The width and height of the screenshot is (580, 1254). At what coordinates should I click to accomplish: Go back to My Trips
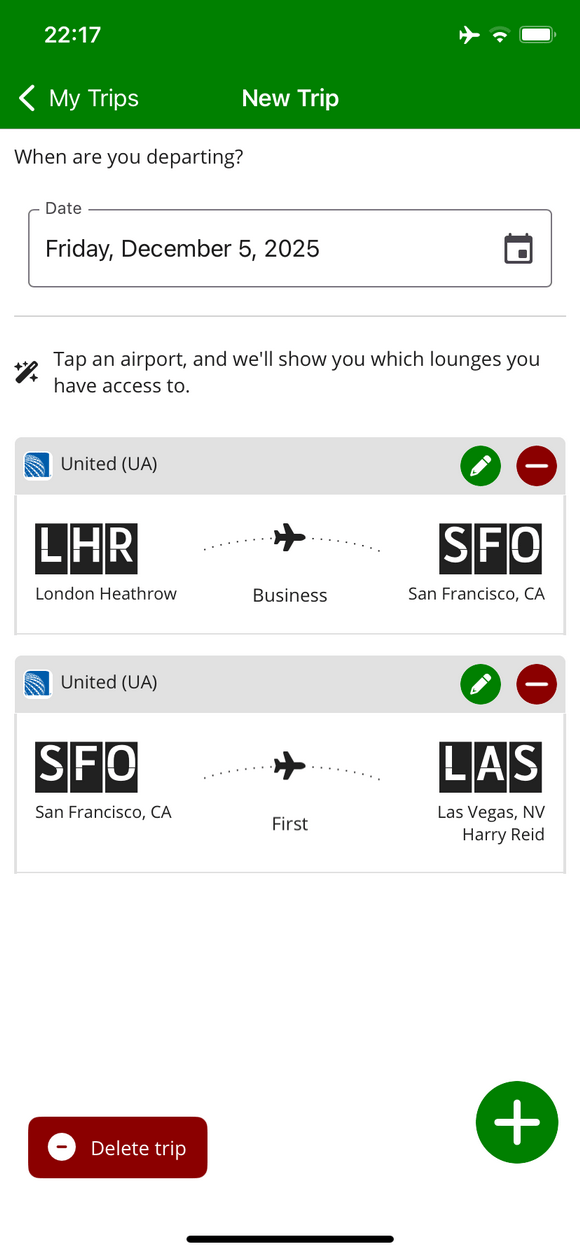click(x=77, y=98)
